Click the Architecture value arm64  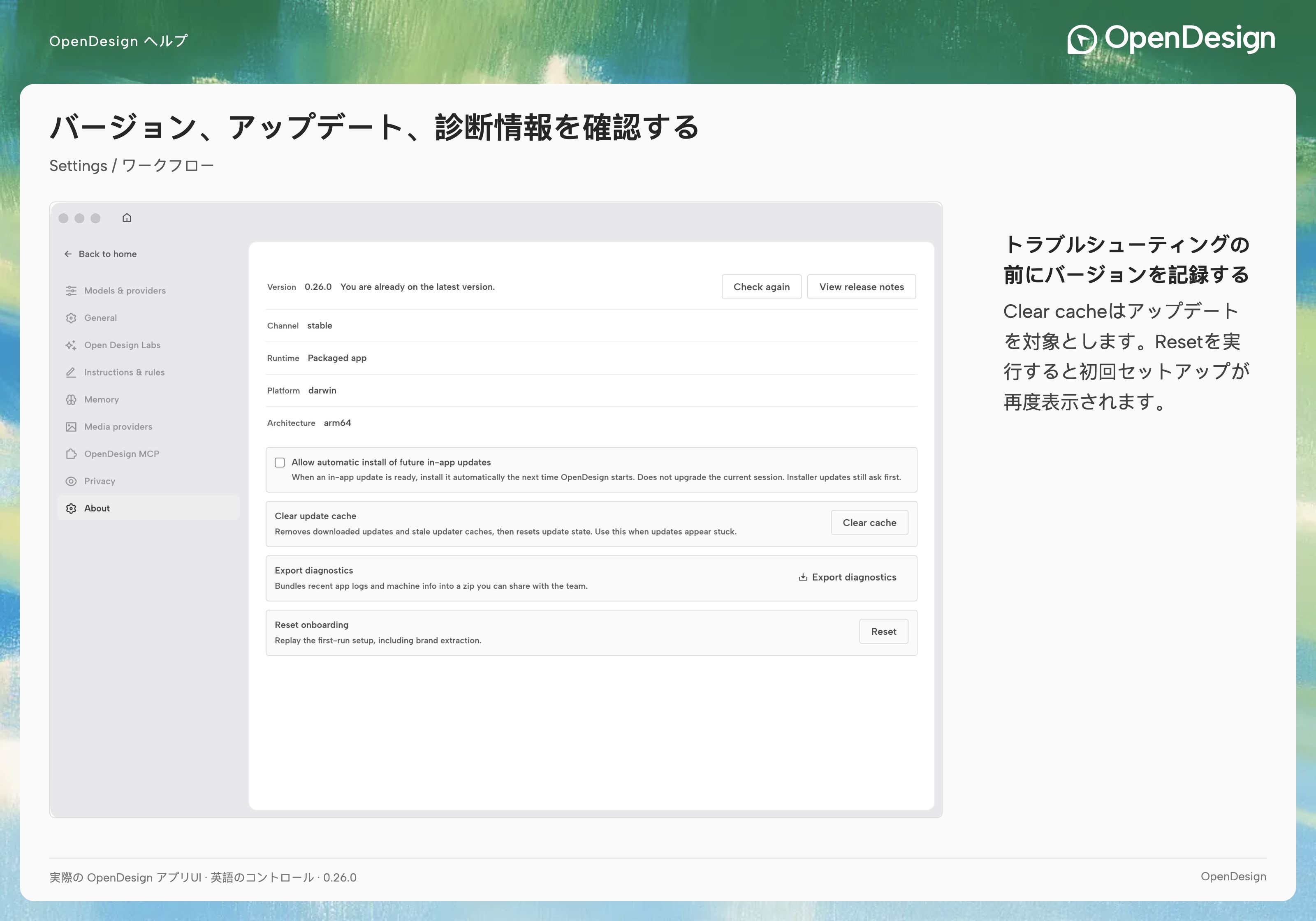[338, 423]
